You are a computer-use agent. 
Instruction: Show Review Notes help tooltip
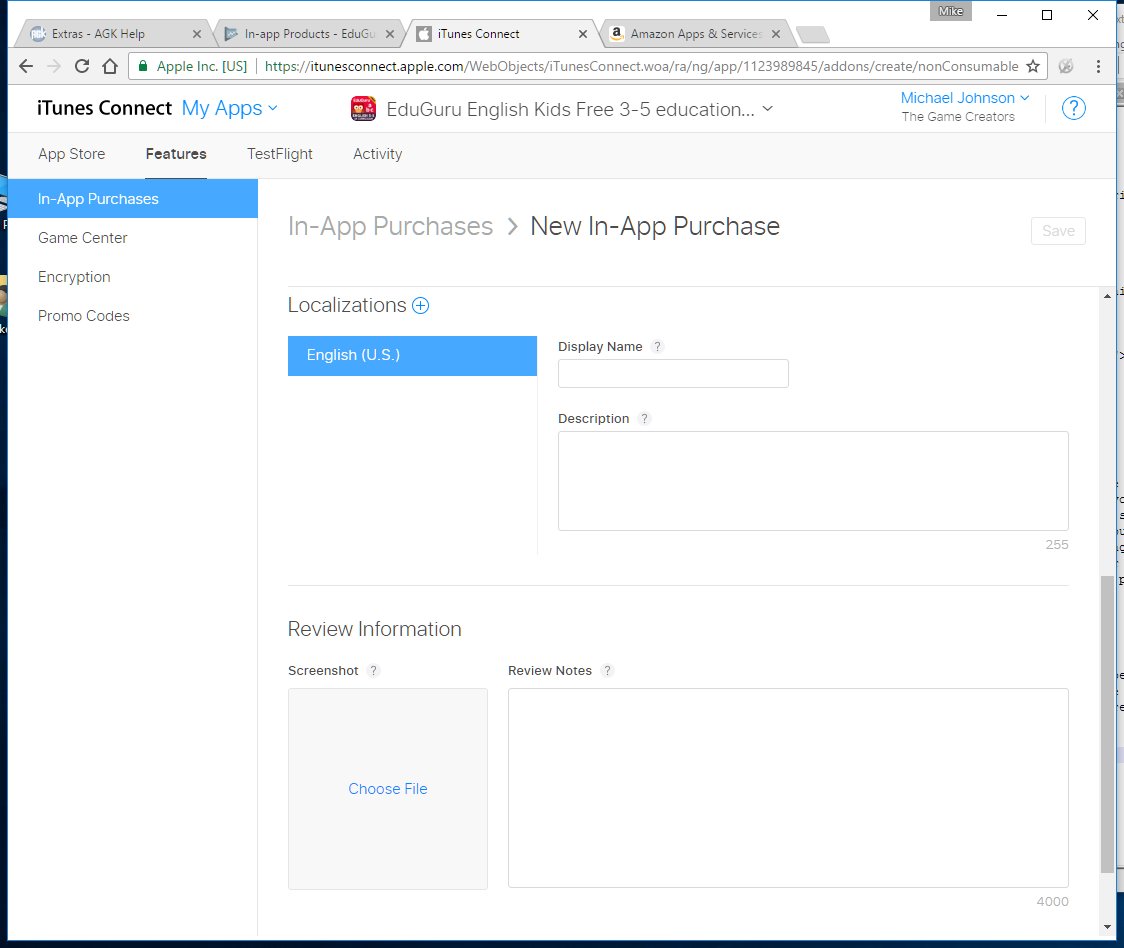607,670
